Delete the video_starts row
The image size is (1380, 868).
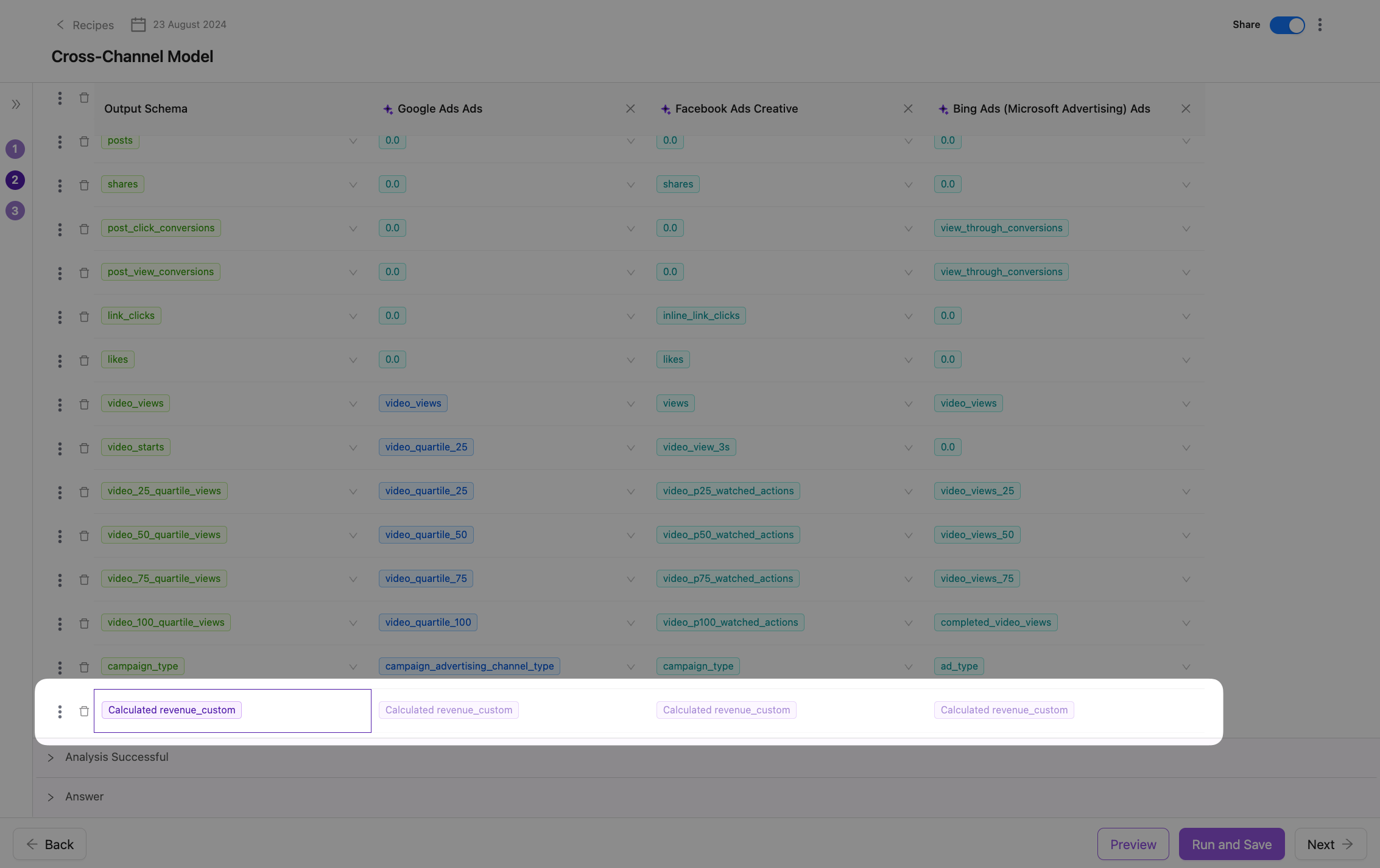(x=84, y=449)
